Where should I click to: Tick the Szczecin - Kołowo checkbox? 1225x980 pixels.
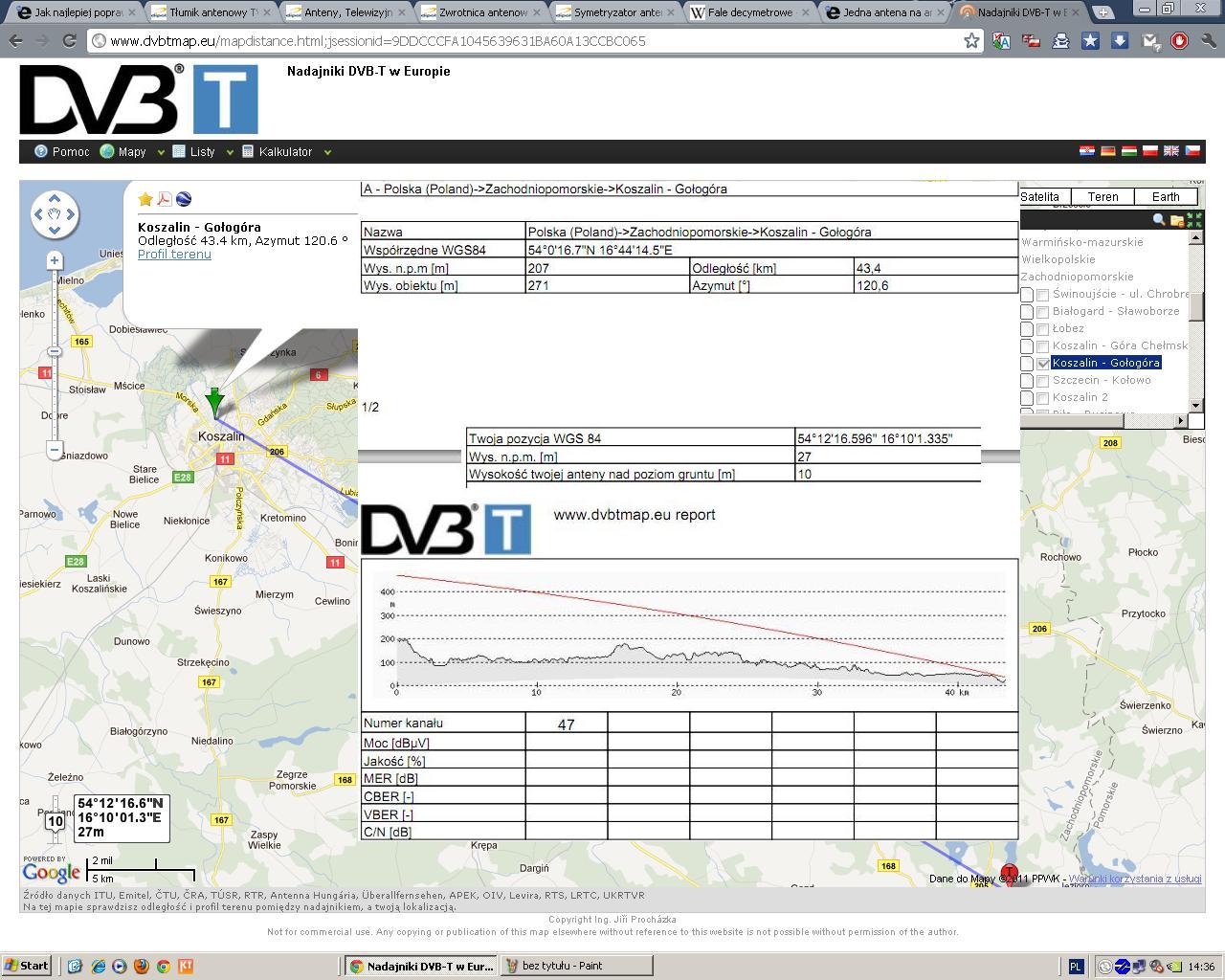(1043, 381)
